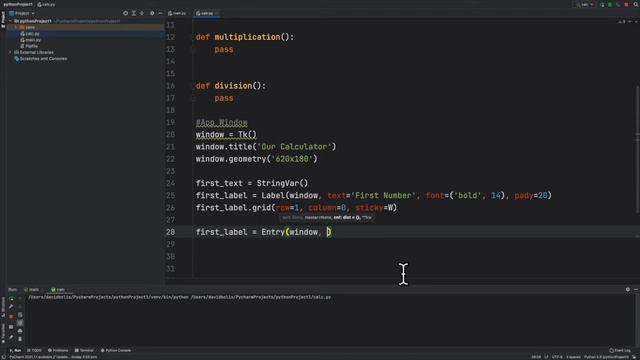
Task: Click on line 21 window.title code
Action: pos(266,147)
